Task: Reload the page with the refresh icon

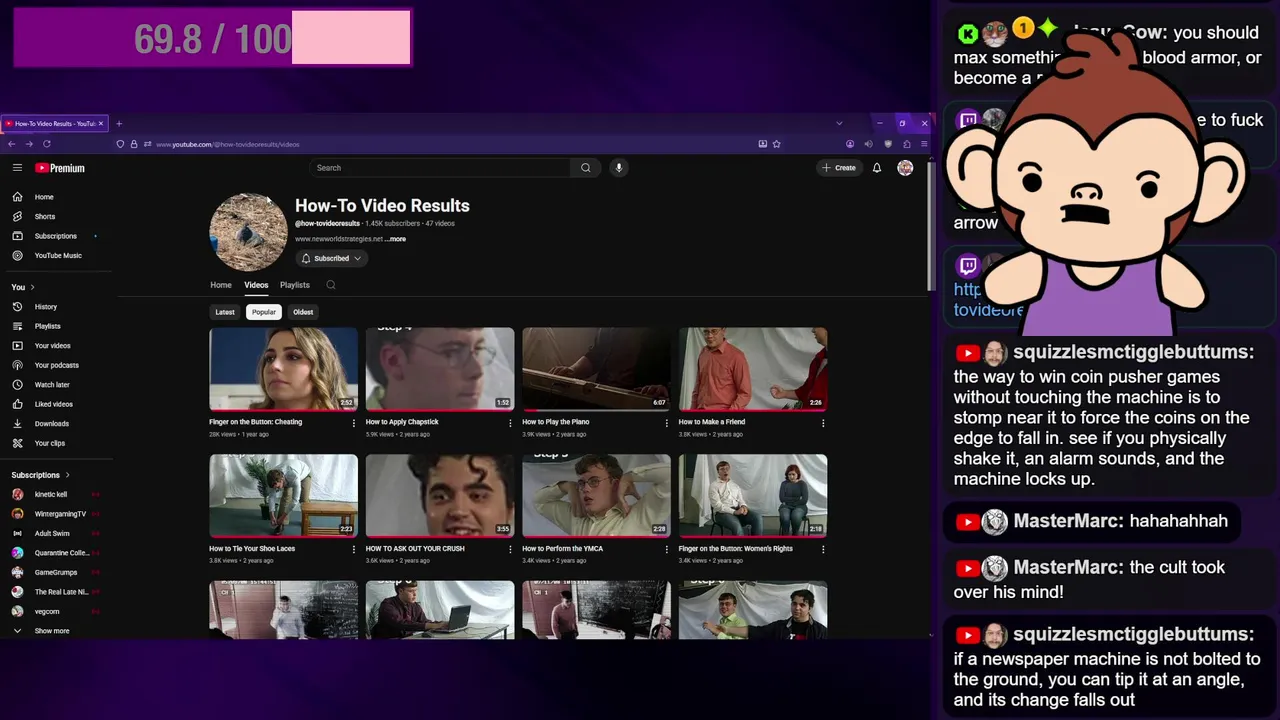Action: (46, 144)
